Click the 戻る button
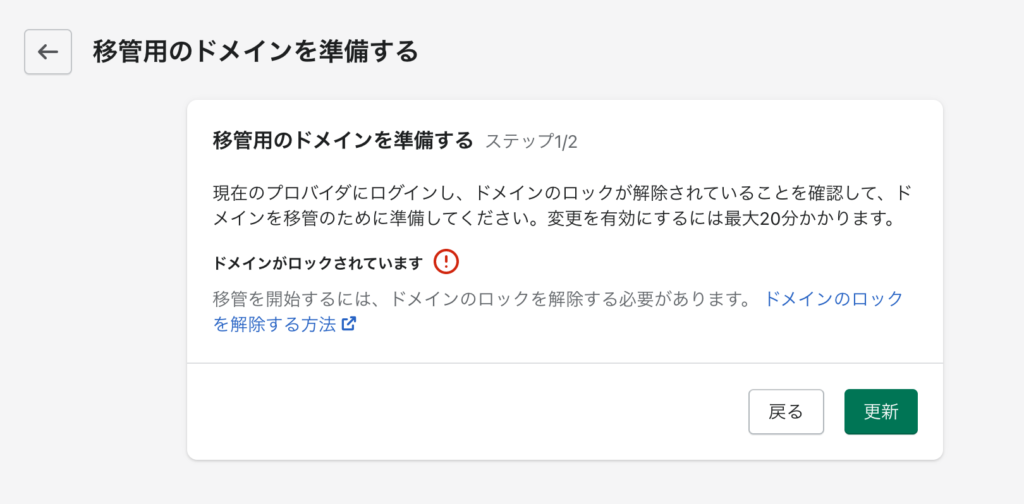 [x=786, y=412]
